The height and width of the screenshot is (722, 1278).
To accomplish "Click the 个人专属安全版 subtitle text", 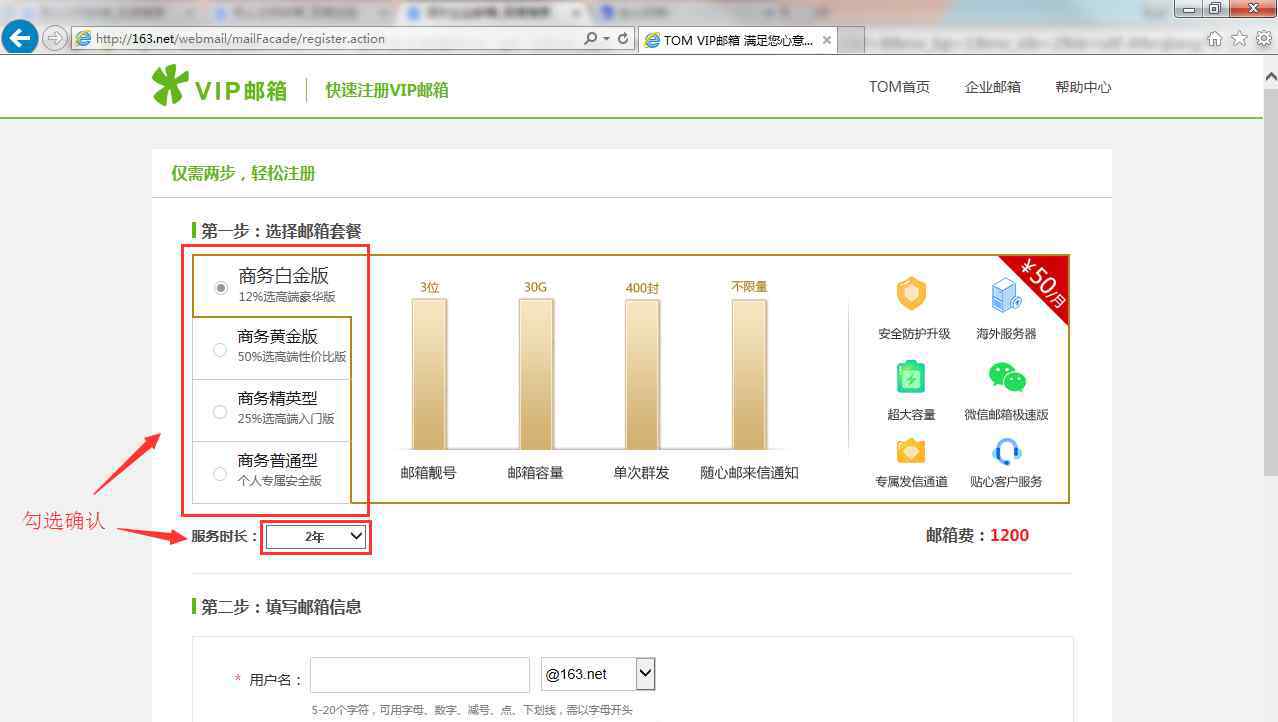I will pyautogui.click(x=280, y=481).
